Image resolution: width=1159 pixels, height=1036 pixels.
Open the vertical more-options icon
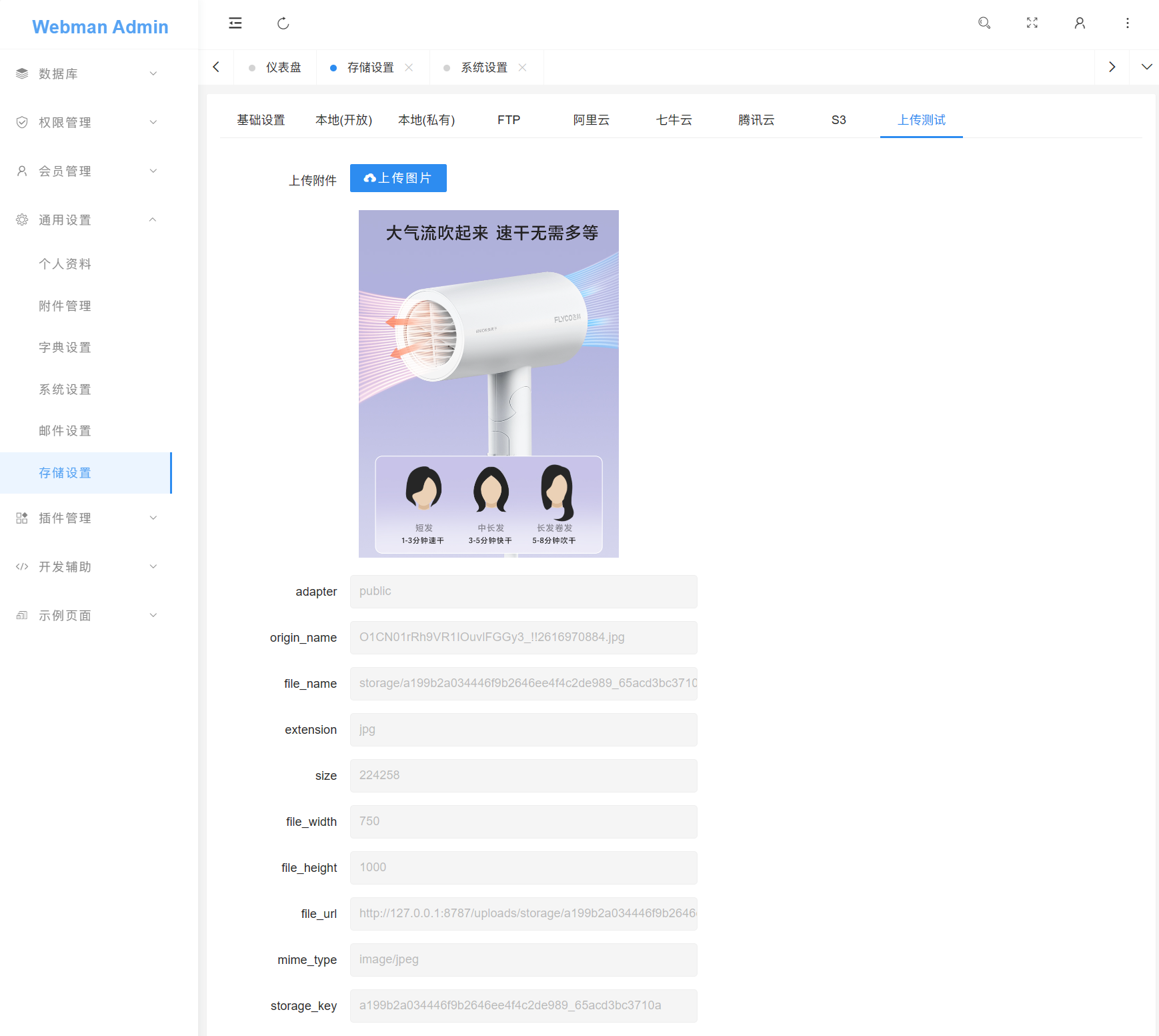(x=1128, y=23)
